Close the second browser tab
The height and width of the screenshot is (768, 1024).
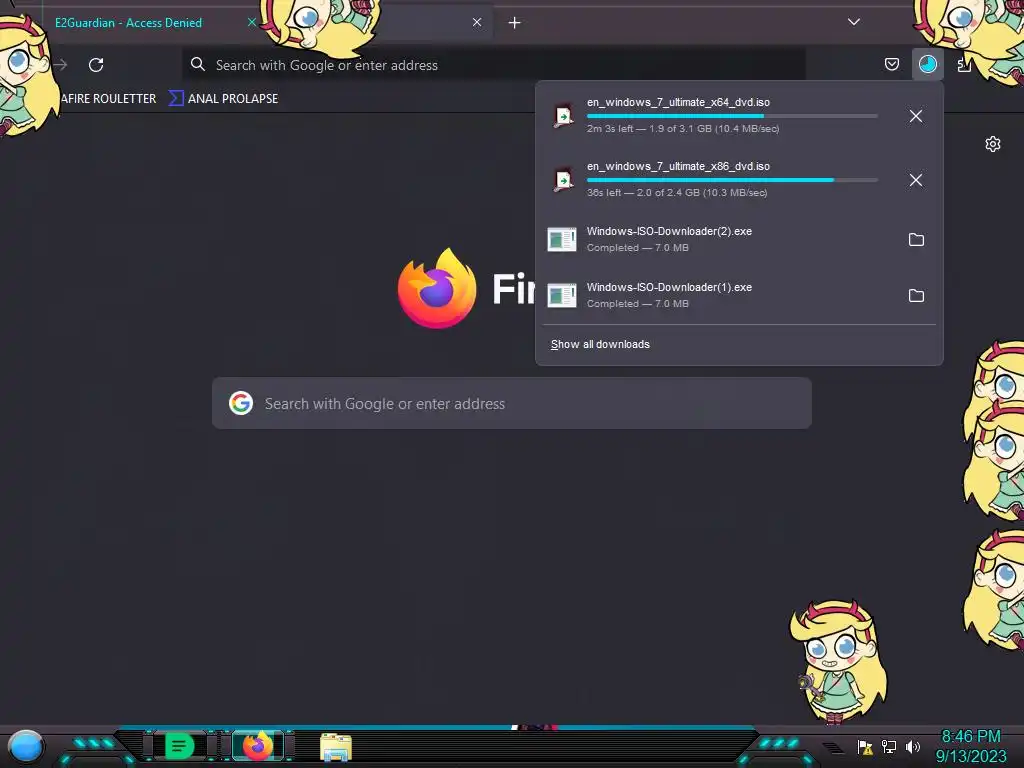tap(477, 22)
